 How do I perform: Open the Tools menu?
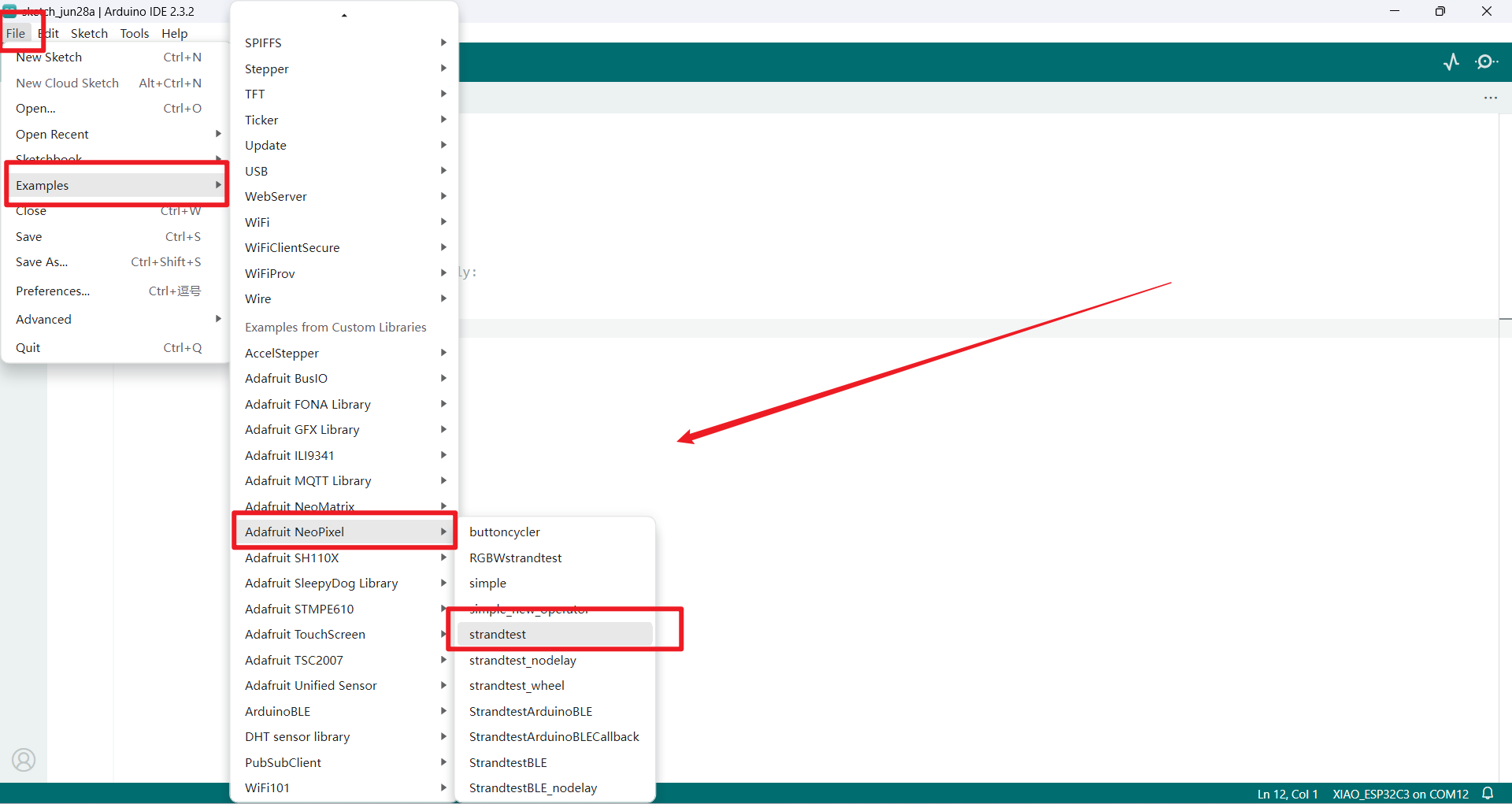[135, 33]
